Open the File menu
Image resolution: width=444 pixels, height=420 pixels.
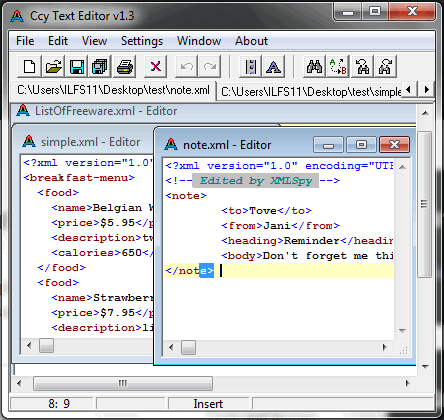pyautogui.click(x=25, y=41)
